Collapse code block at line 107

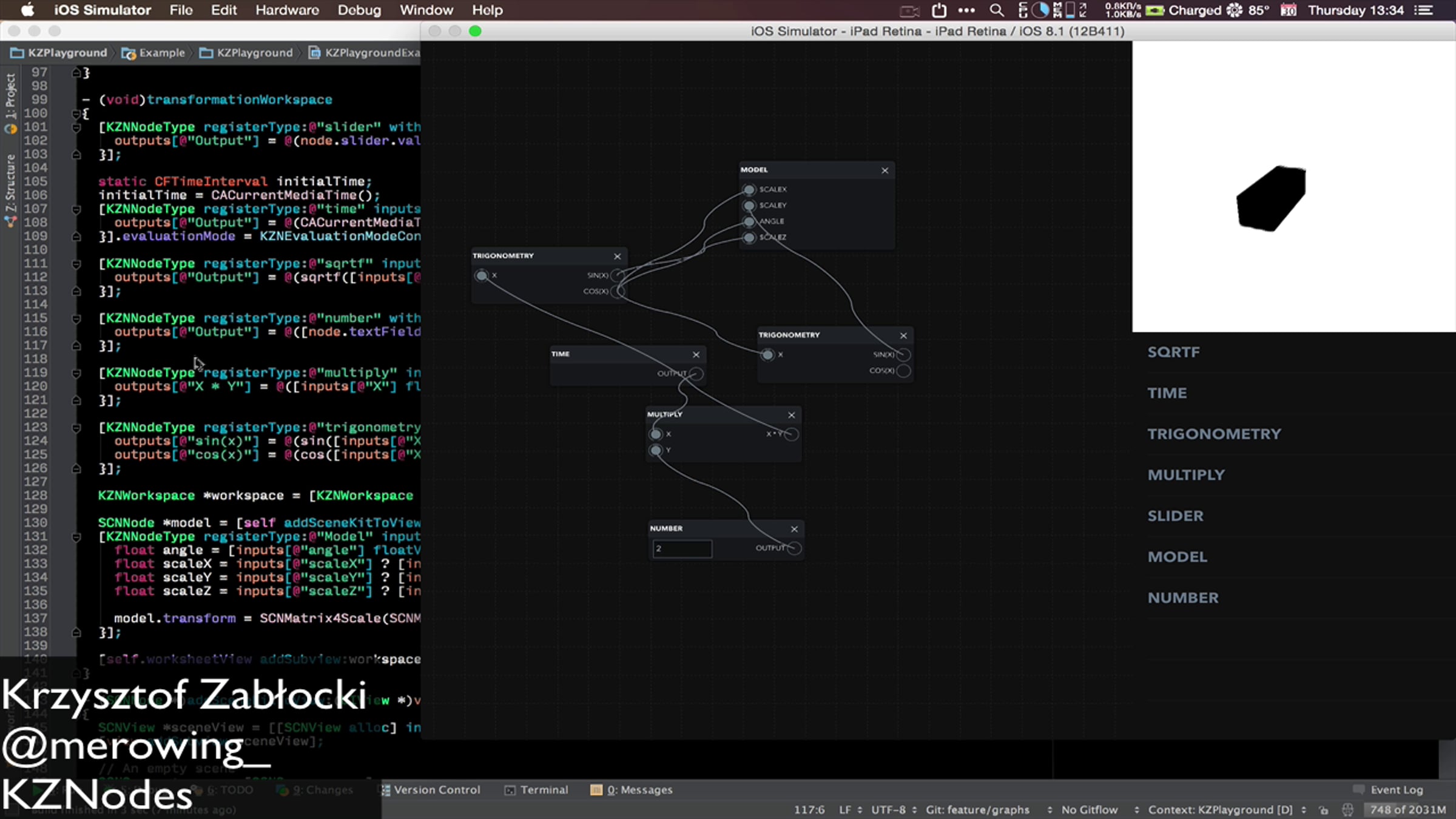[76, 209]
